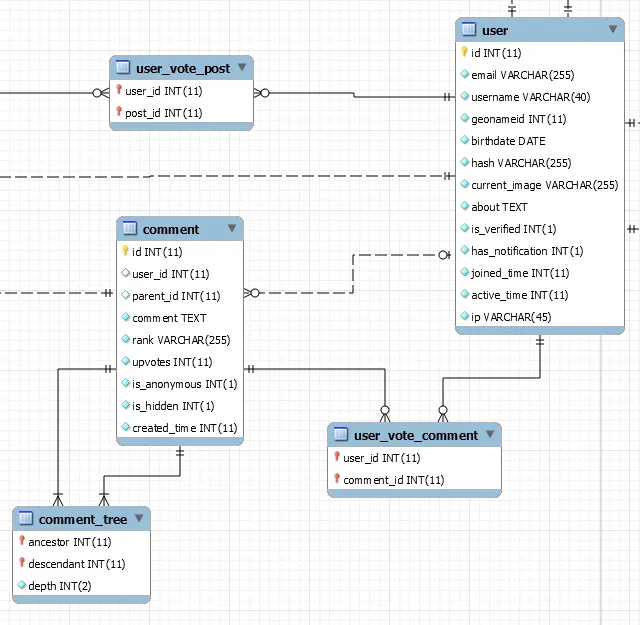Screen dimensions: 640x625
Task: Collapse the user_vote_post table arrow
Action: pos(242,67)
